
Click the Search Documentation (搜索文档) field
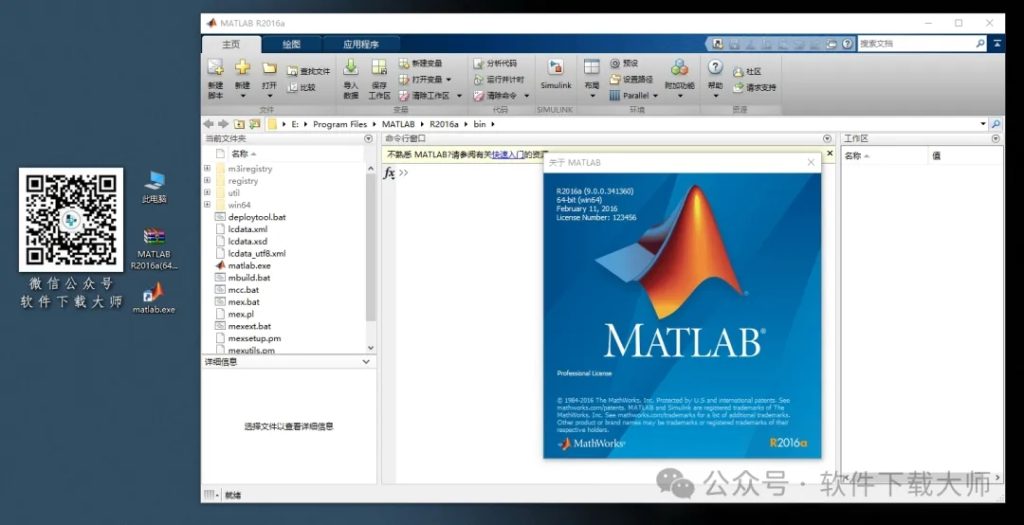(x=916, y=44)
